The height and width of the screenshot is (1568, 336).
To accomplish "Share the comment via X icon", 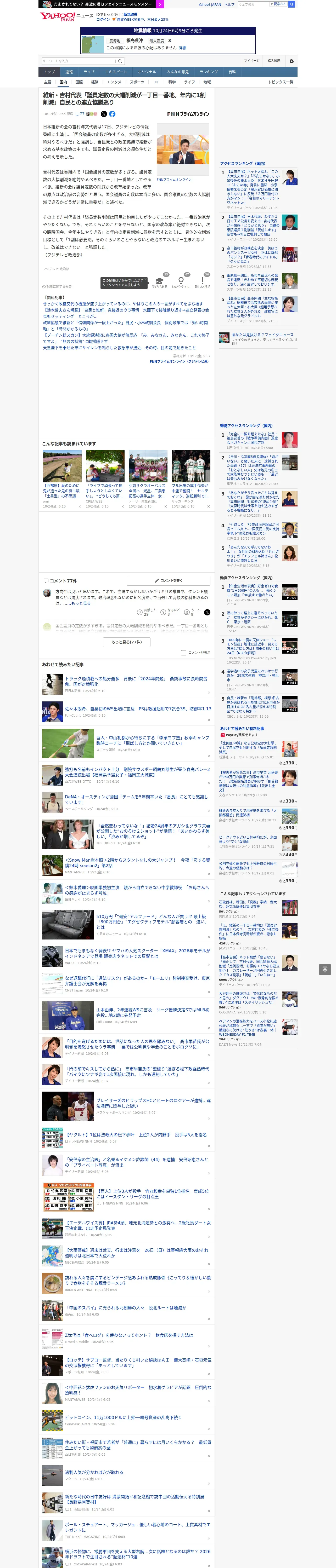I will 207,612.
